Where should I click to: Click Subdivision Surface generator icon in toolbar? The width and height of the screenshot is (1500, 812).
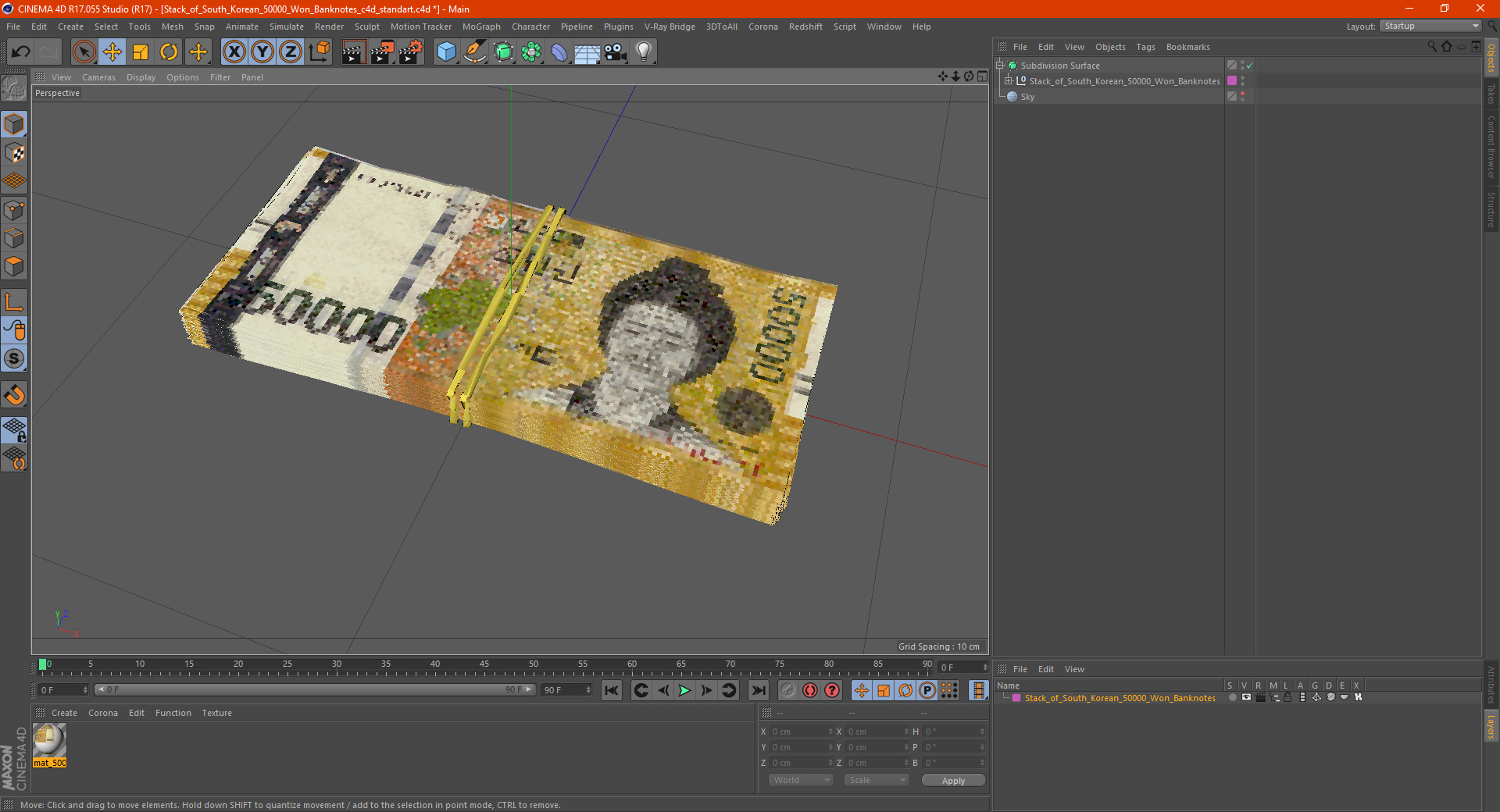[503, 52]
